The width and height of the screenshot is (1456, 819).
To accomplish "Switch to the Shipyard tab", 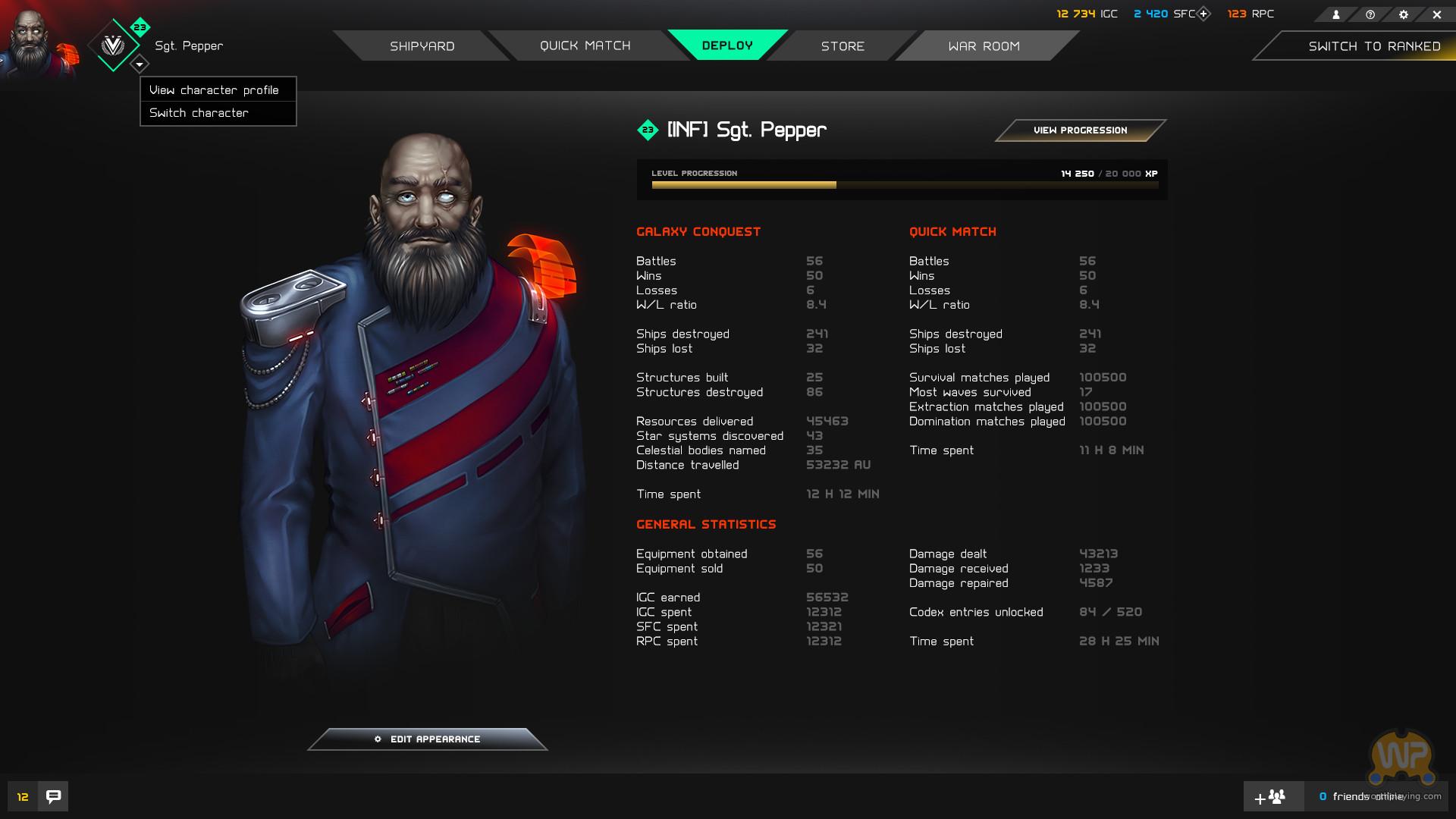I will coord(422,45).
